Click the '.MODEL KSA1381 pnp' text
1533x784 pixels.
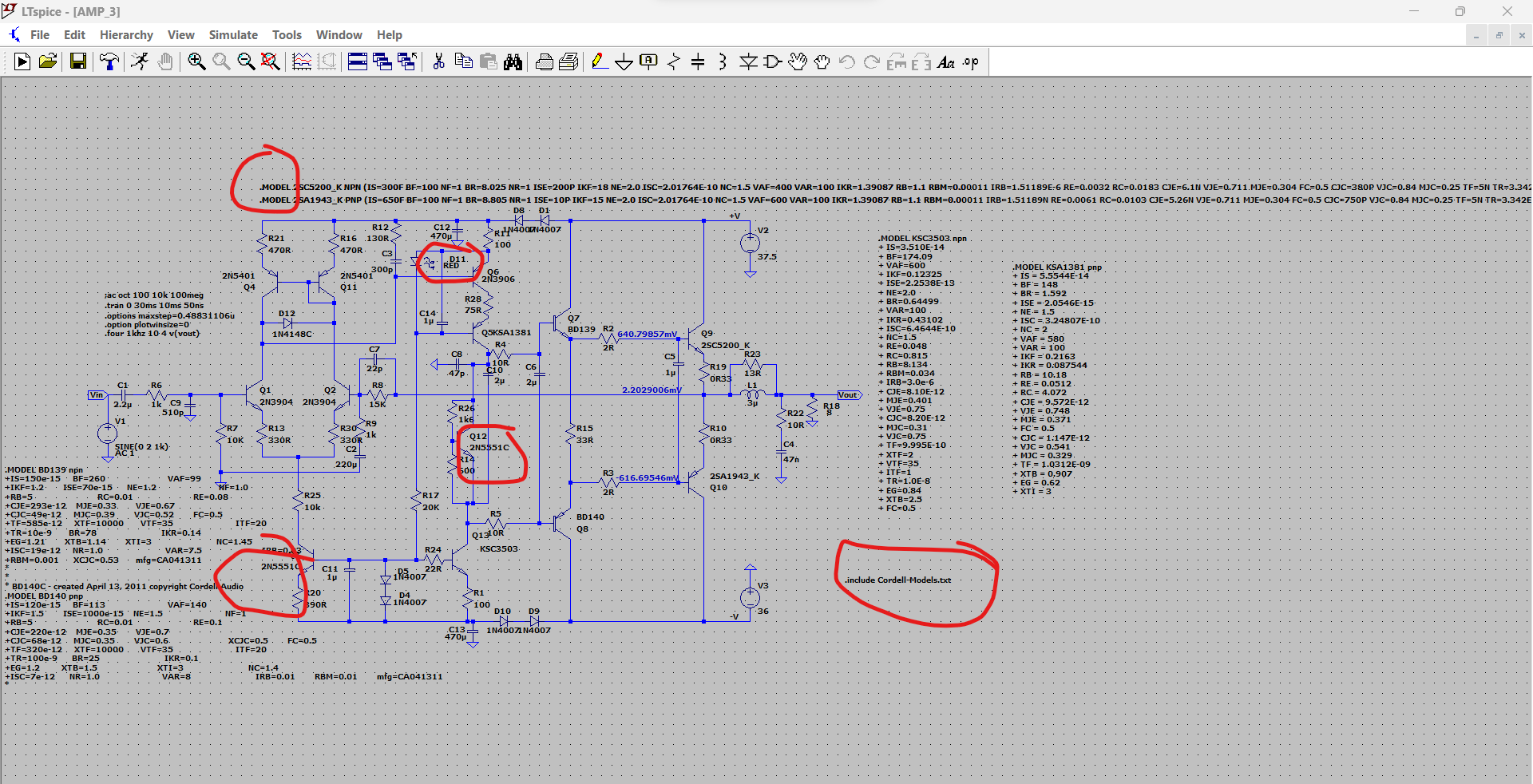tap(1057, 267)
